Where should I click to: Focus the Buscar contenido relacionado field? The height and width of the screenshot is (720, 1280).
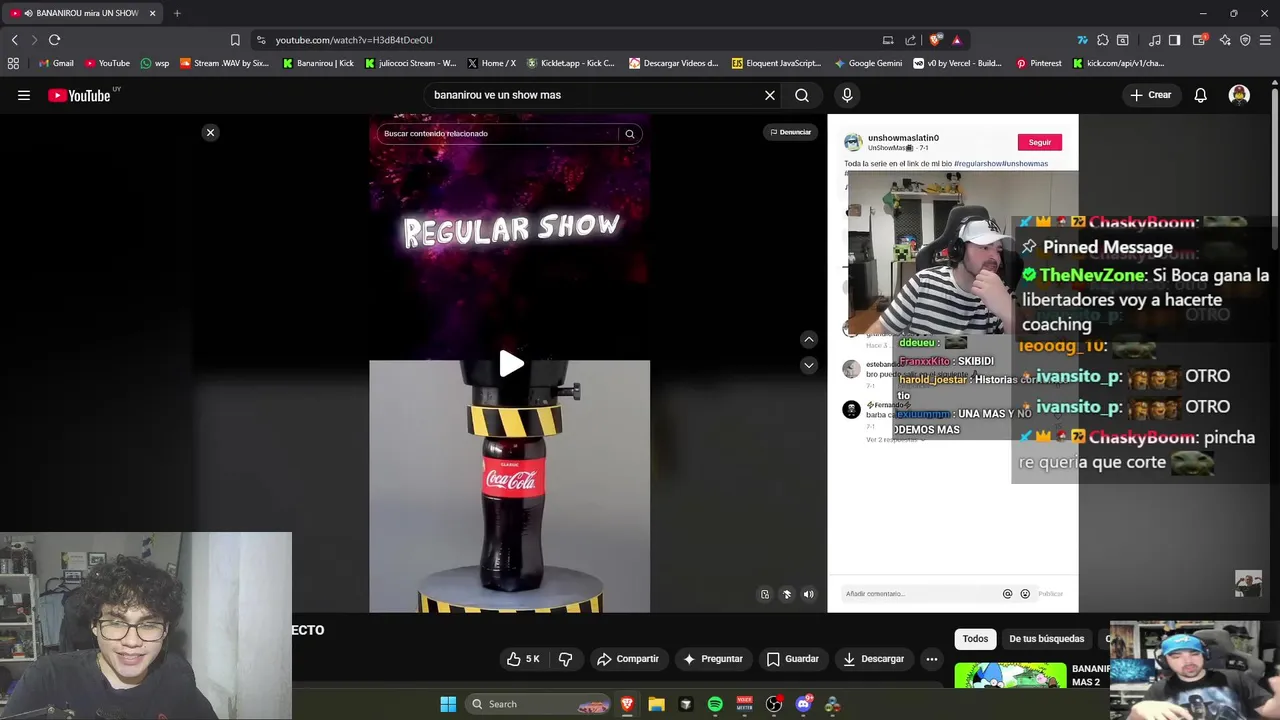coord(498,134)
